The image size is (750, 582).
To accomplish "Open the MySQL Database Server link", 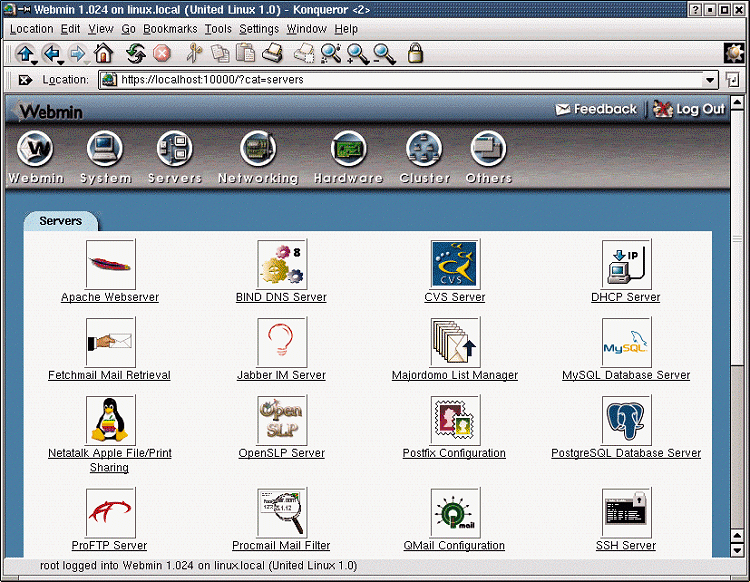I will click(626, 375).
